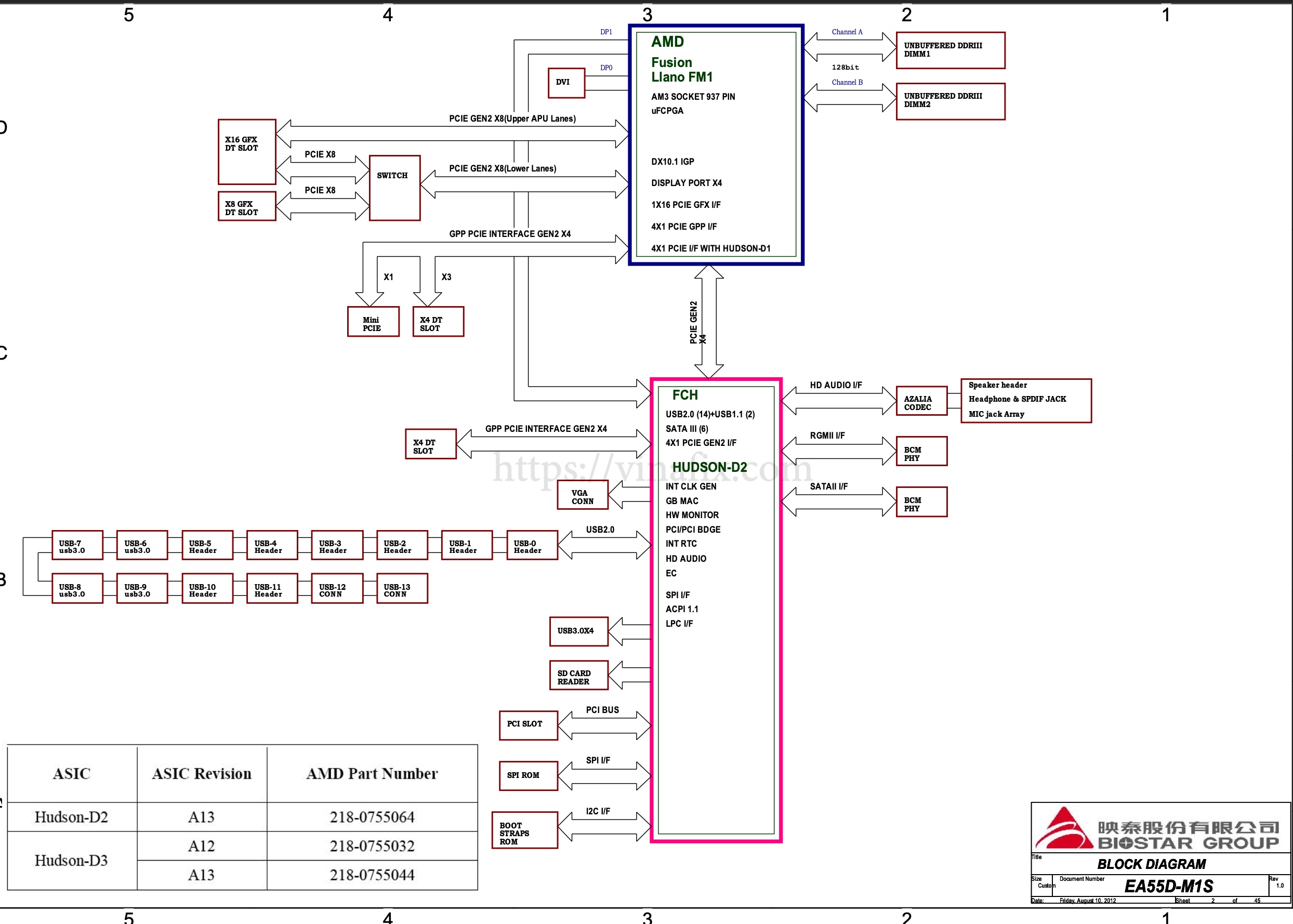Click the 'AM3 SOCKET 937 PIN' text

click(x=693, y=97)
